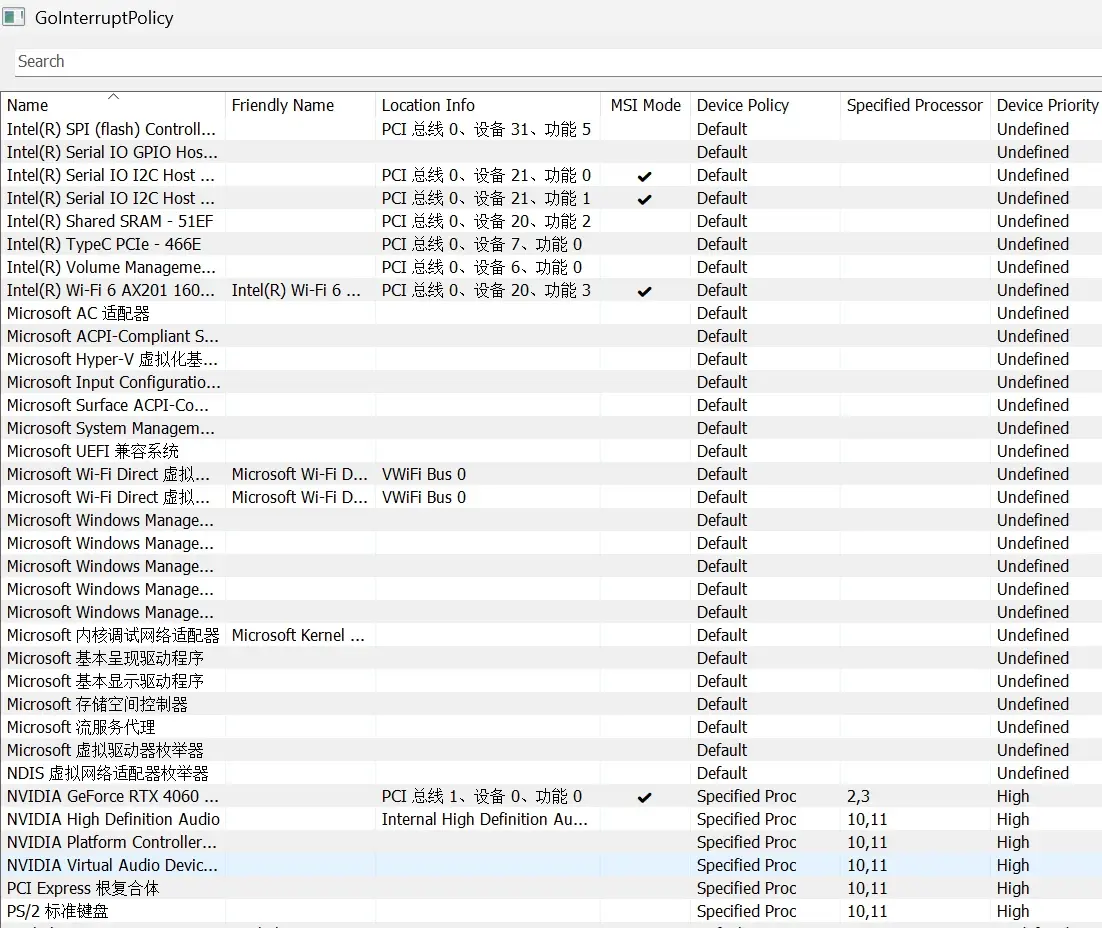Screen dimensions: 1102x928
Task: Select NVIDIA High Definition Audio row
Action: 551,820
